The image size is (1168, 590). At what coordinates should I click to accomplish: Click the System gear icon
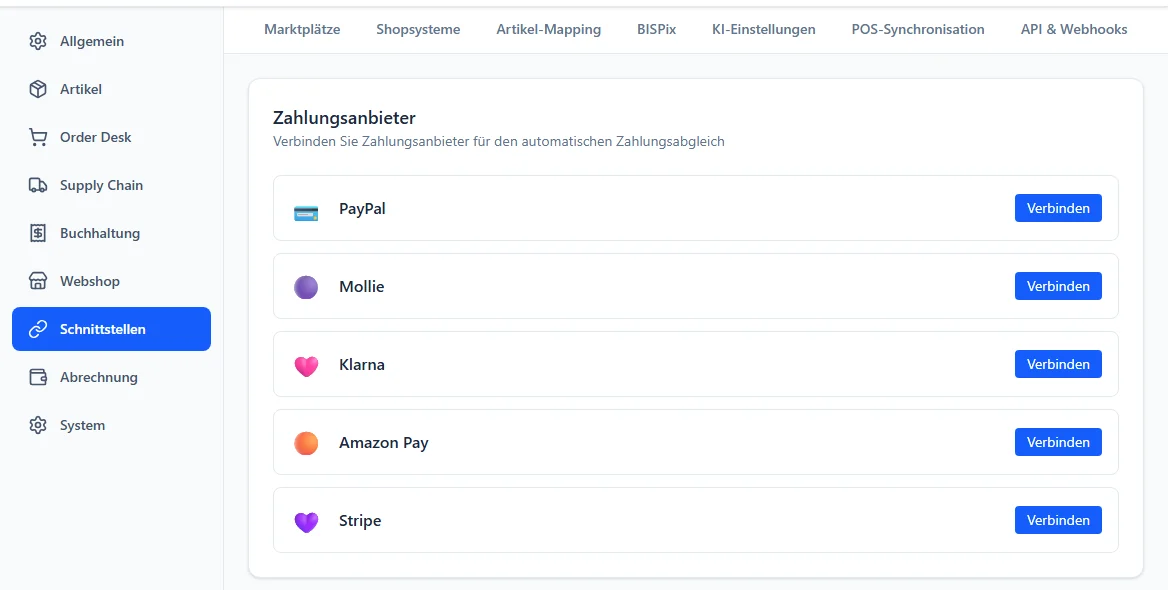click(37, 425)
